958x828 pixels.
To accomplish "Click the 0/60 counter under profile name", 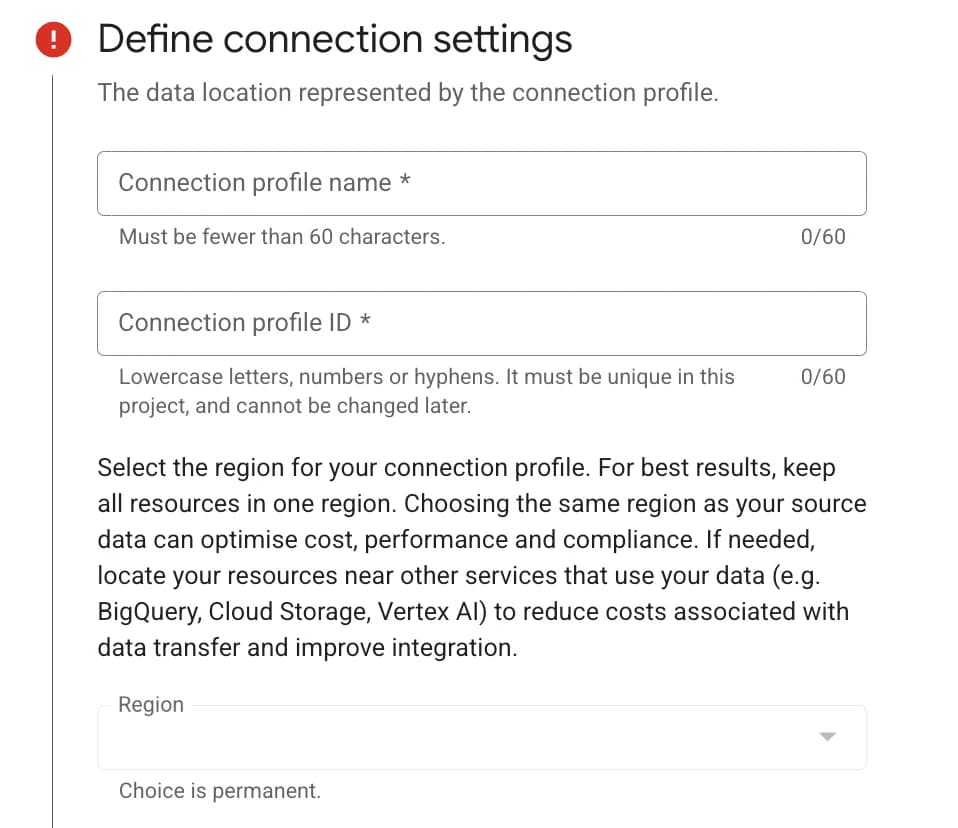I will click(x=822, y=237).
